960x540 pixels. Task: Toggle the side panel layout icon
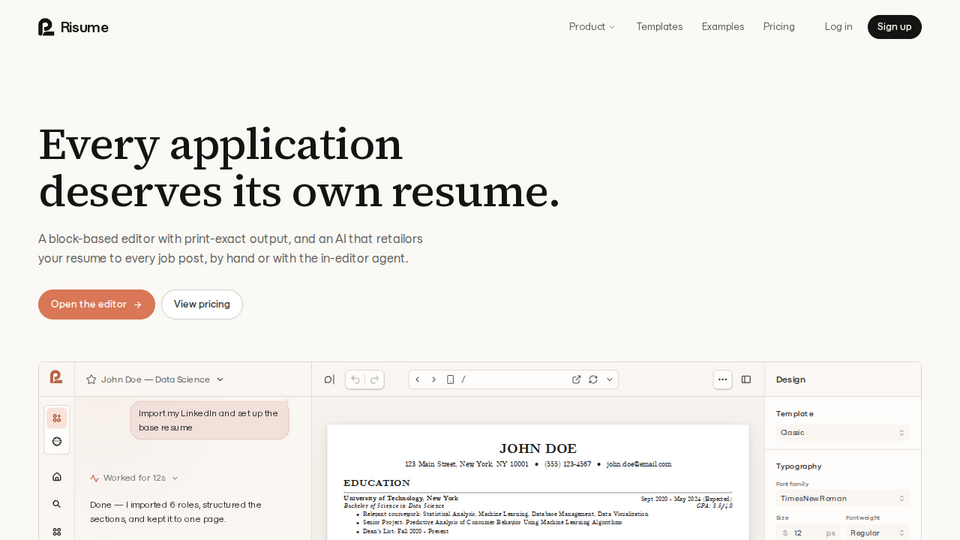746,380
